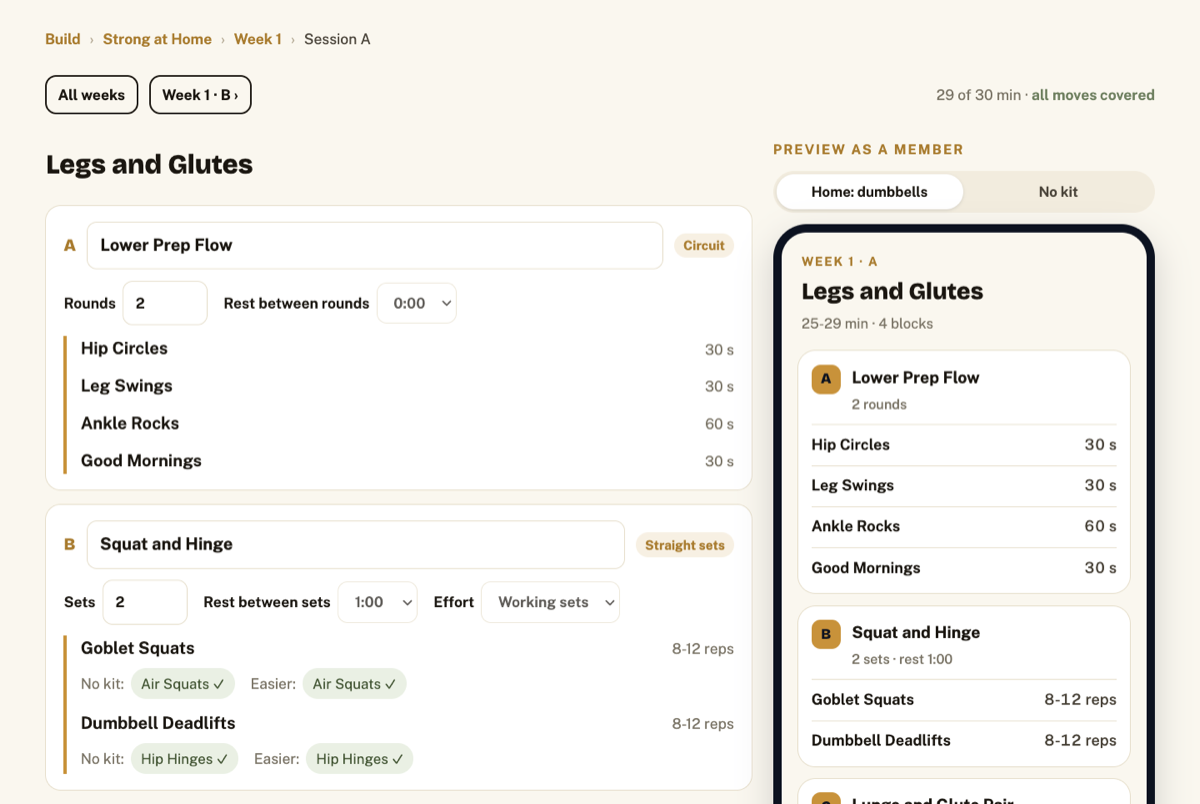Click Good Mornings row in member preview

(964, 567)
